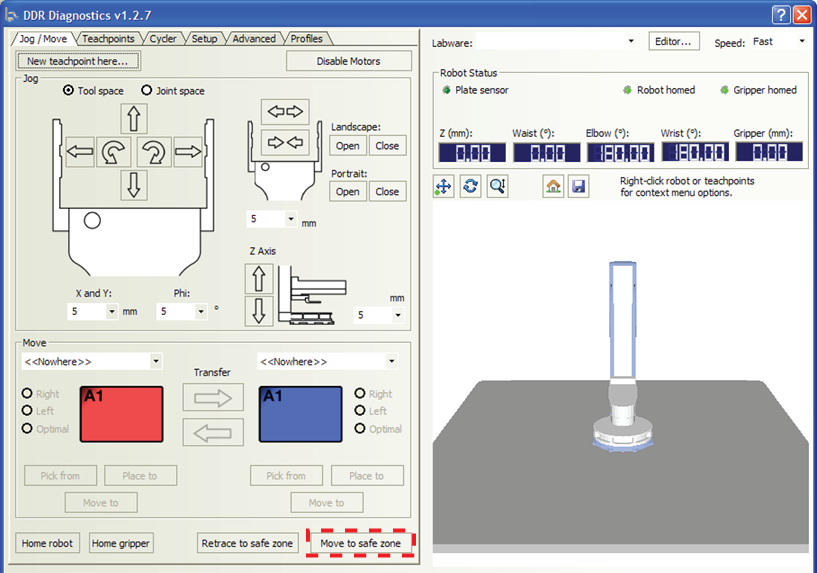
Task: Click the home view icon in 3D toolbar
Action: tap(553, 186)
